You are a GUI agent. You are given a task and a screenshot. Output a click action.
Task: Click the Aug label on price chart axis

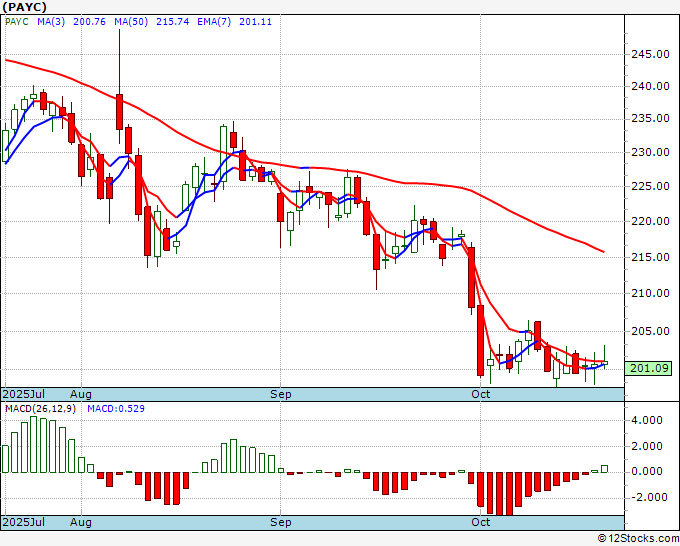81,394
